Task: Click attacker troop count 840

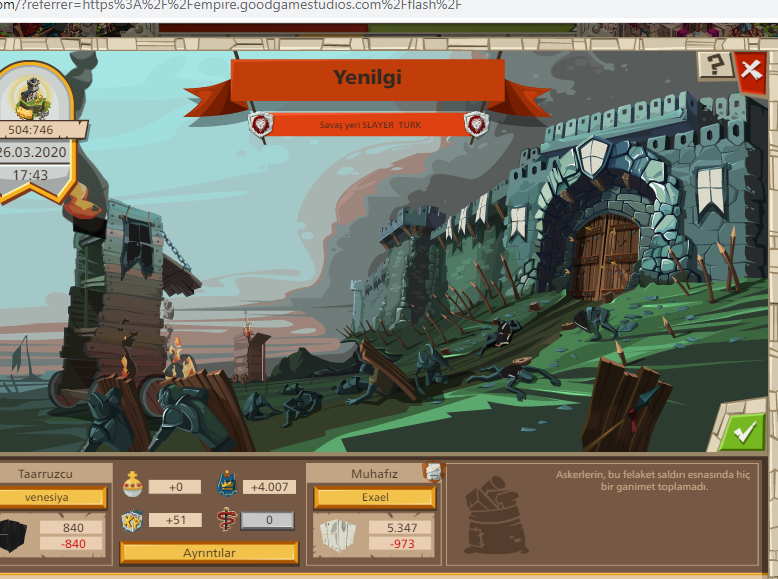Action: coord(73,527)
